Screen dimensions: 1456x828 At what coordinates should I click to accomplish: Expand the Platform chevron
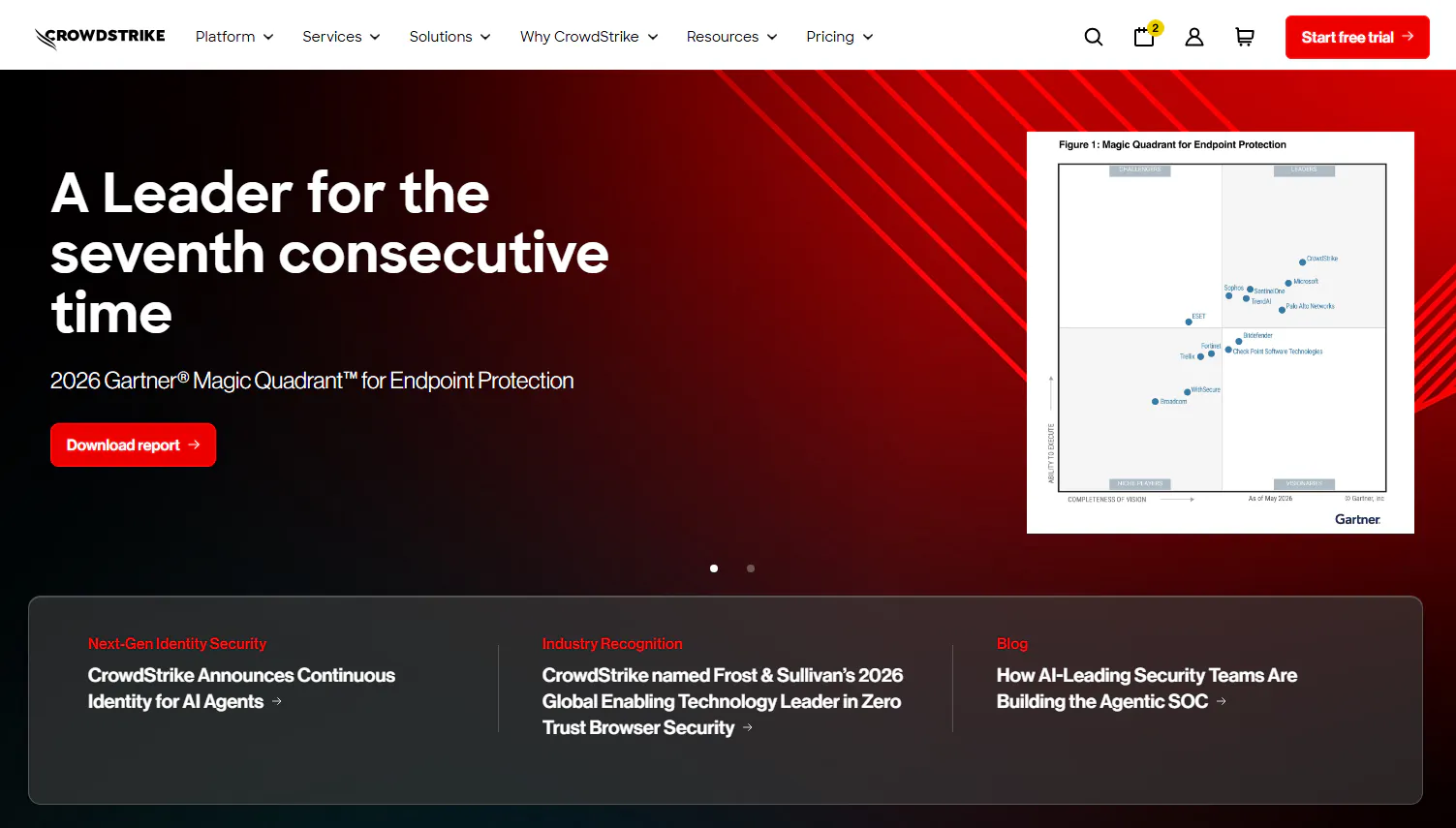(x=268, y=37)
